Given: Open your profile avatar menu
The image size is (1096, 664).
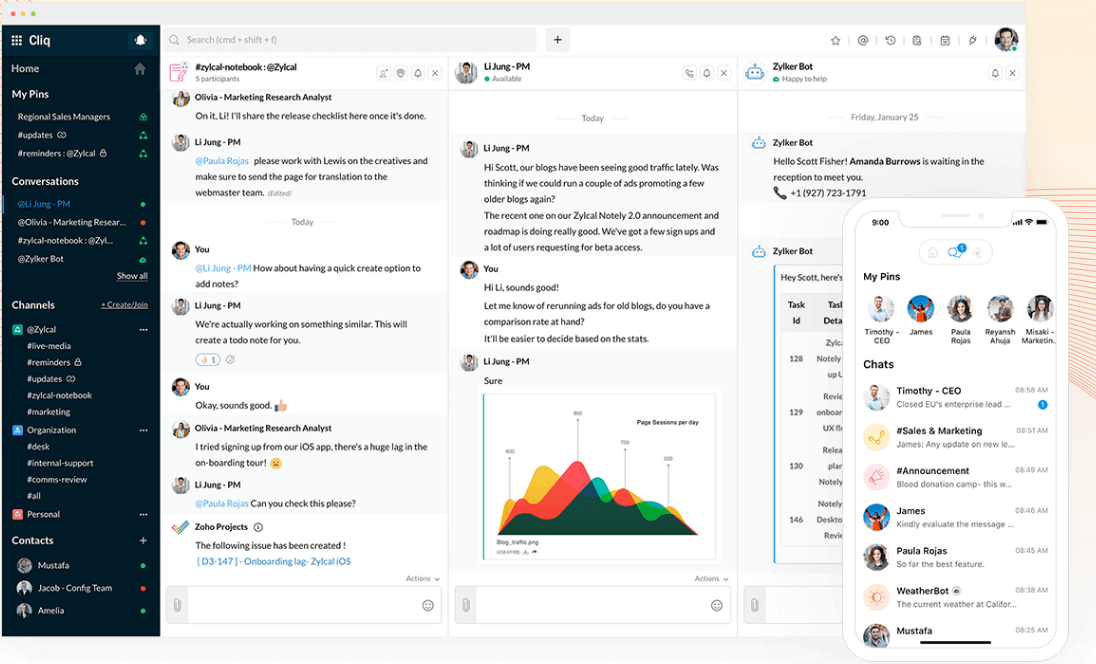Looking at the screenshot, I should [x=1006, y=40].
